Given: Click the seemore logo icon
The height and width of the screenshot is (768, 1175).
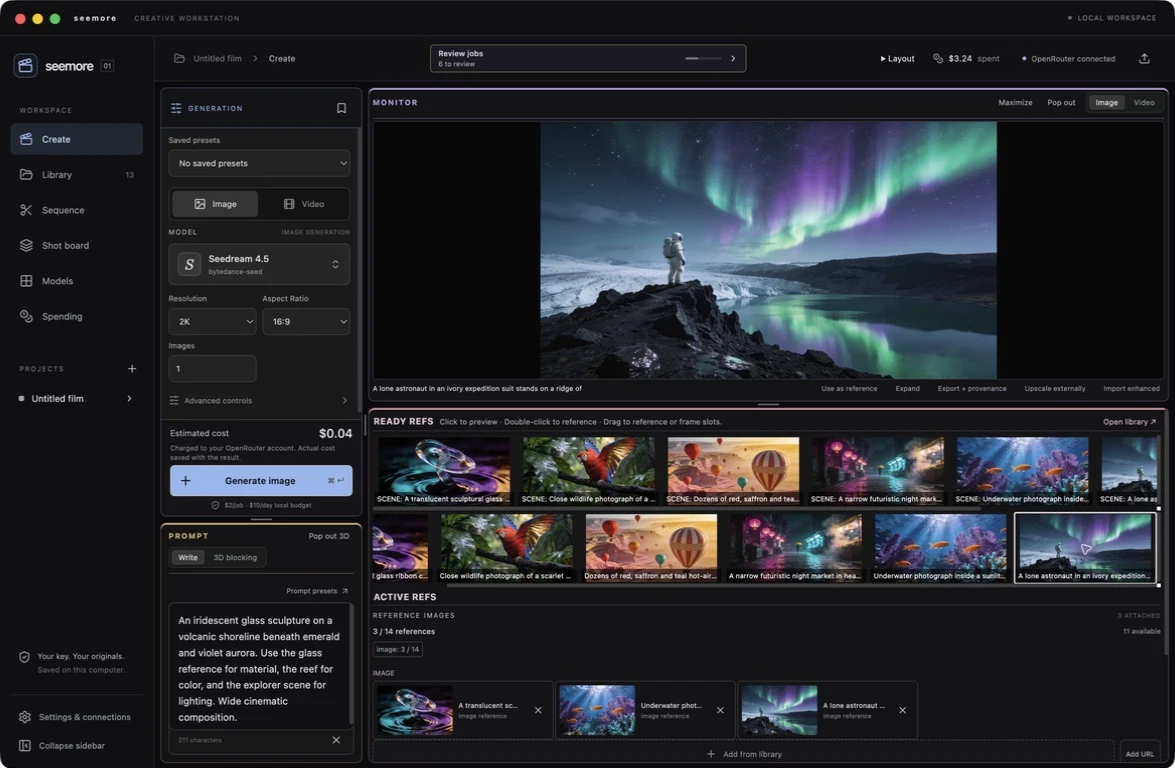Looking at the screenshot, I should coord(25,66).
